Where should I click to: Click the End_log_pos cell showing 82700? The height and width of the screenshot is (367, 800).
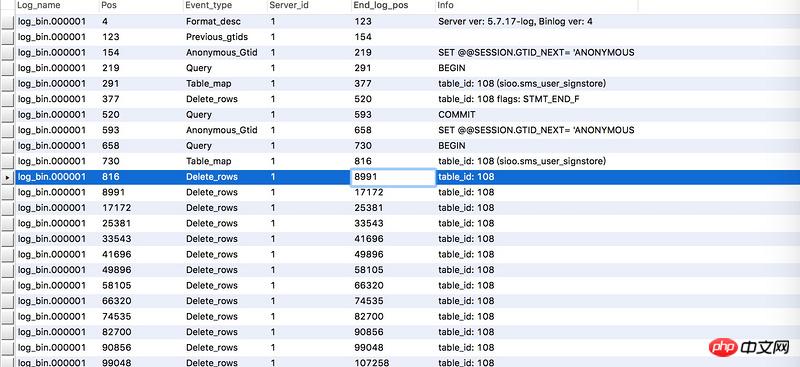[393, 316]
